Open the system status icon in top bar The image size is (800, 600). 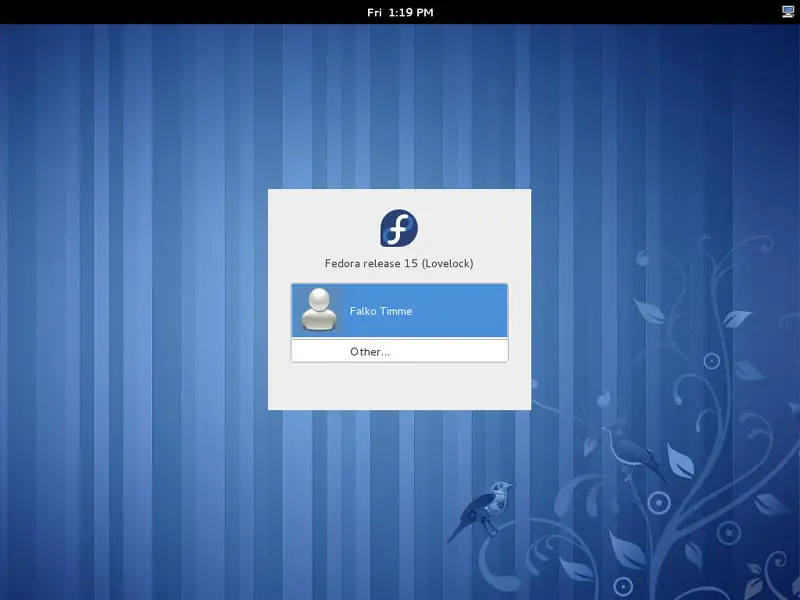point(788,12)
